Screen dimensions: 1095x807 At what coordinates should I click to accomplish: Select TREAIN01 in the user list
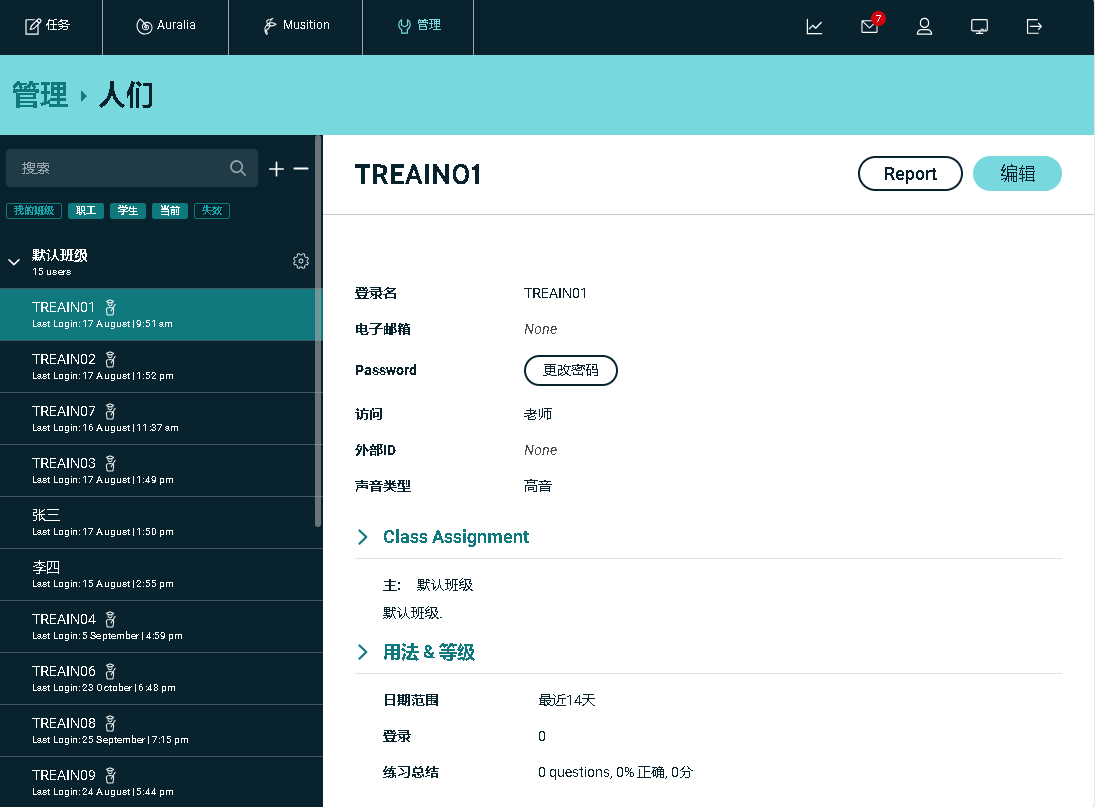[x=161, y=314]
